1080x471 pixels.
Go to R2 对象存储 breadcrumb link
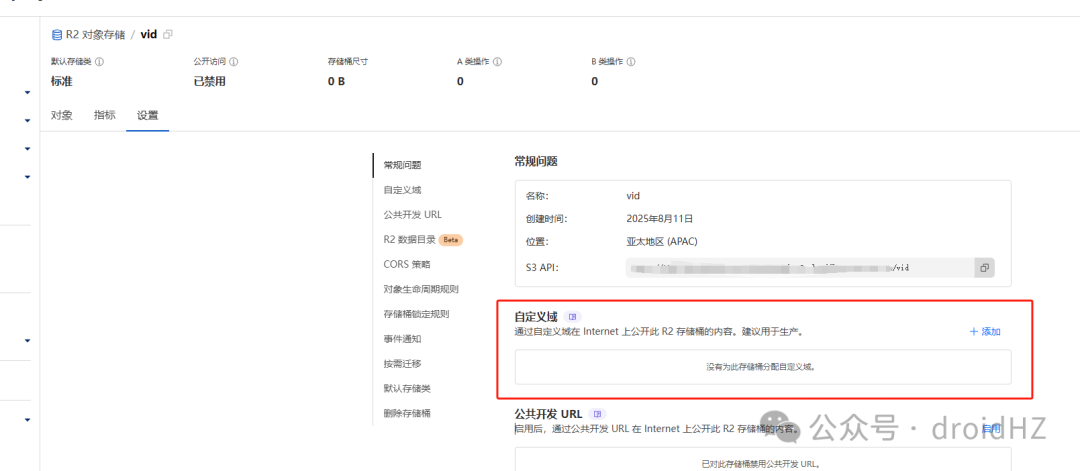click(x=95, y=34)
